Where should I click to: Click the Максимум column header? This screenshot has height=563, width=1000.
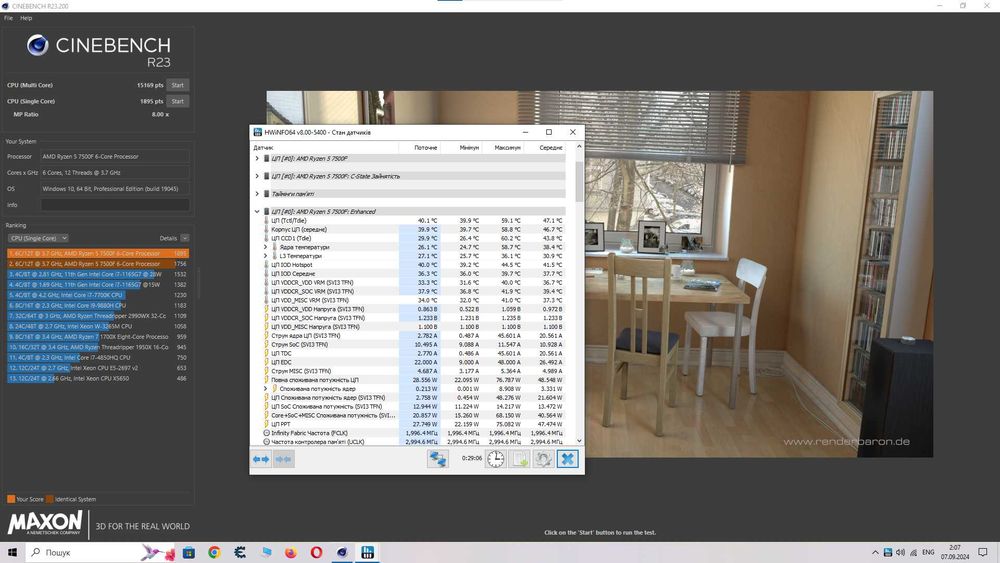tap(503, 147)
